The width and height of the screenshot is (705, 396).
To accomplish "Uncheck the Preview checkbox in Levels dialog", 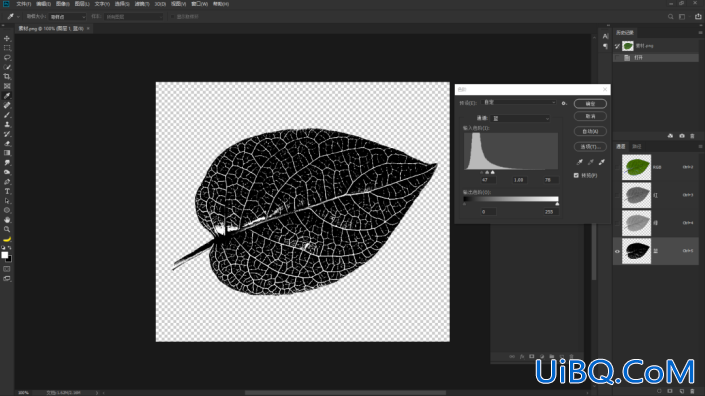I will click(x=576, y=175).
